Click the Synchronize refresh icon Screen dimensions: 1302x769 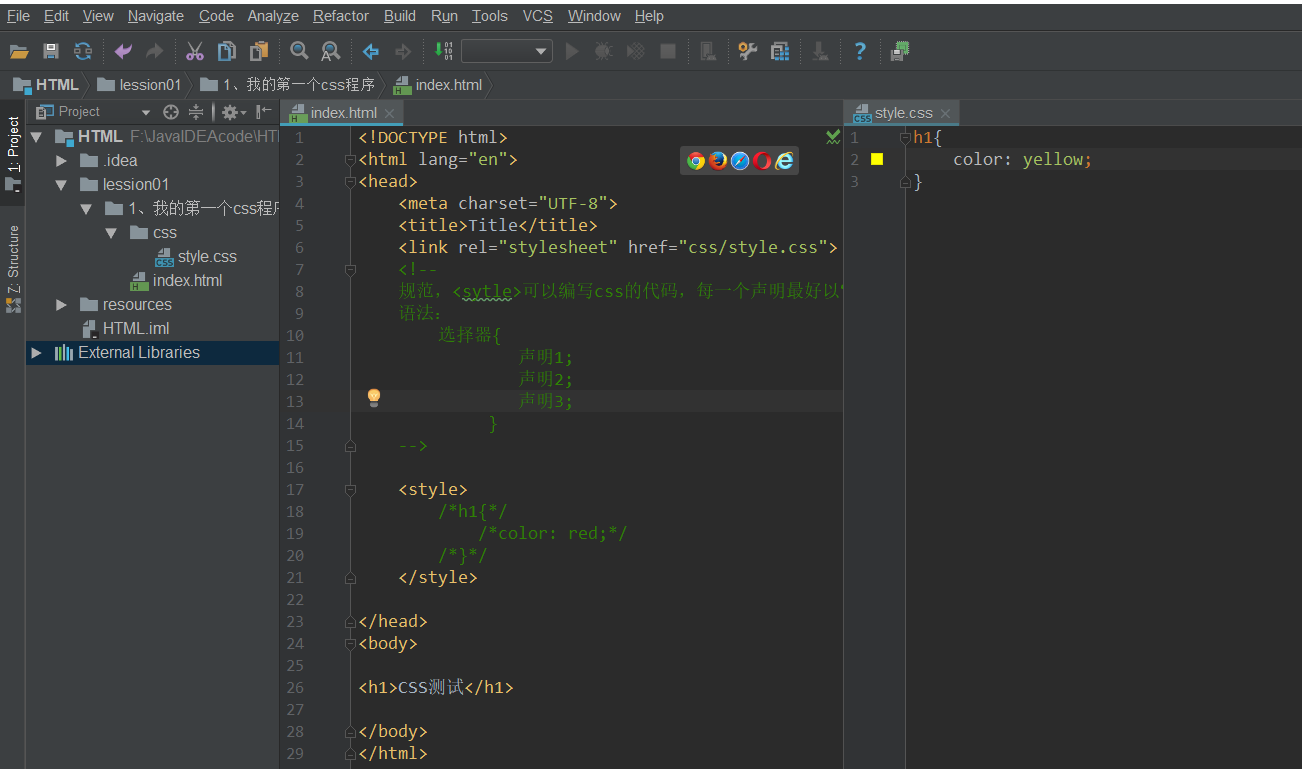pyautogui.click(x=83, y=51)
